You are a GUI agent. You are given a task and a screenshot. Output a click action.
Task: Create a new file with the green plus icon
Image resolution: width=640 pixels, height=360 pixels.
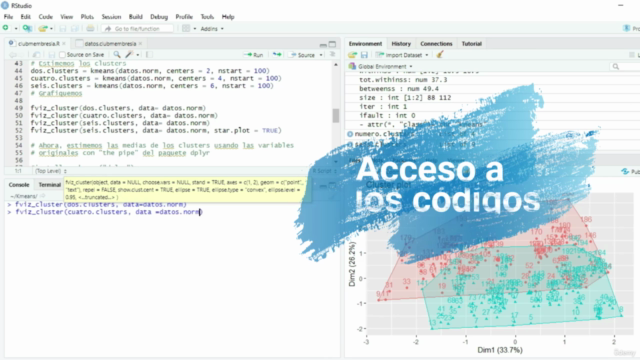tap(6, 28)
